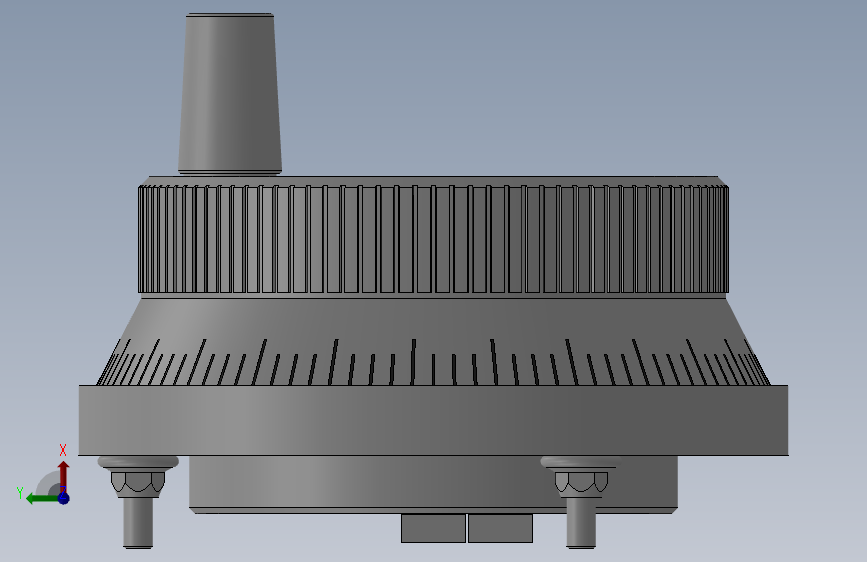Select the left terminal block at the bottom

(434, 528)
